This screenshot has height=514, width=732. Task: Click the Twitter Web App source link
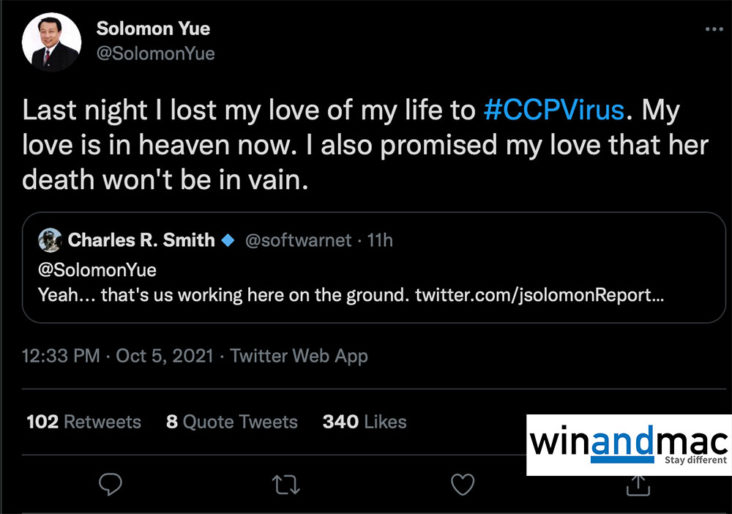[x=300, y=356]
